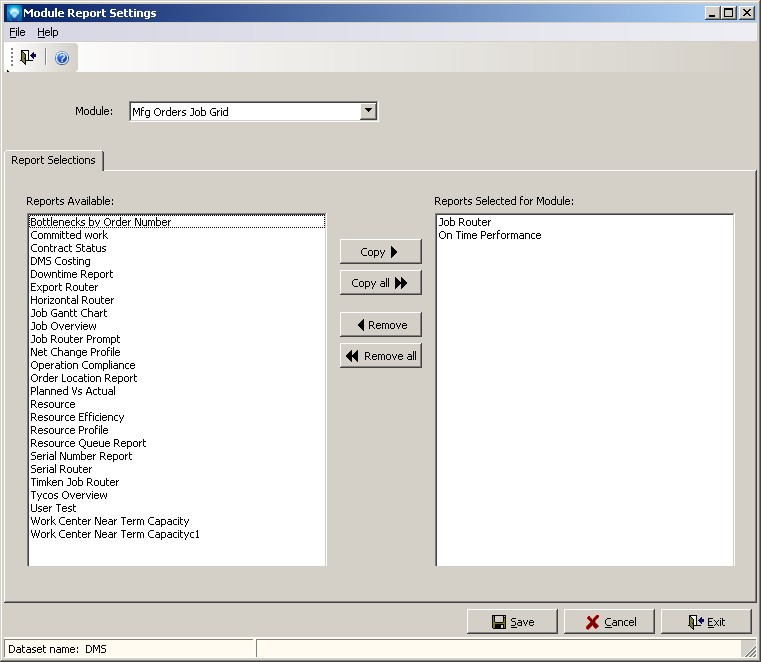Click the Remove button
The image size is (761, 662).
click(381, 325)
